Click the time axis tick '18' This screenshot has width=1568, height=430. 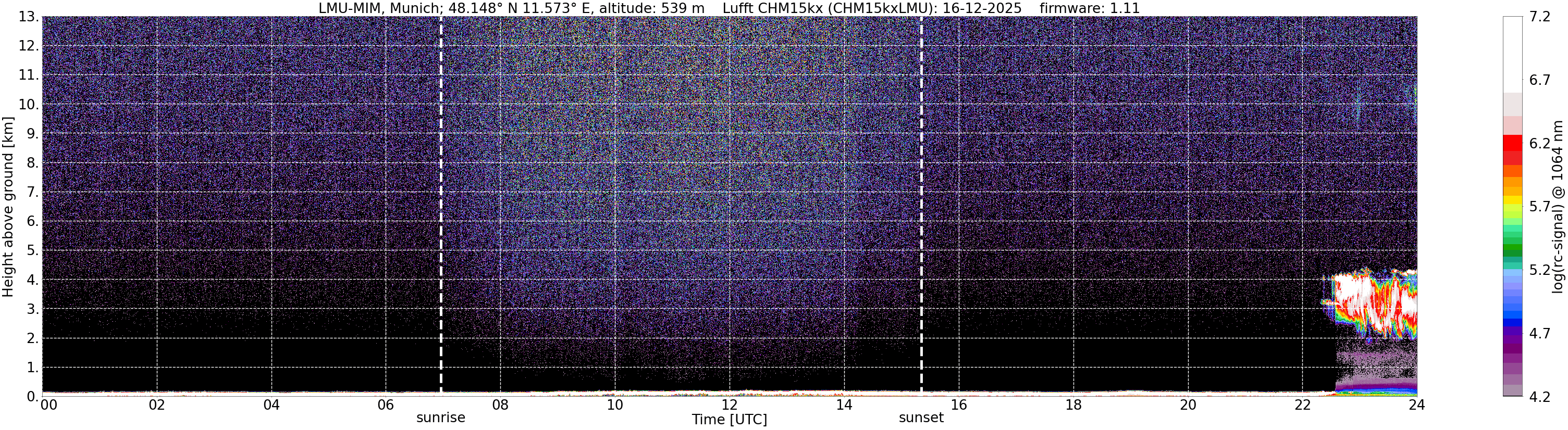[x=1073, y=405]
